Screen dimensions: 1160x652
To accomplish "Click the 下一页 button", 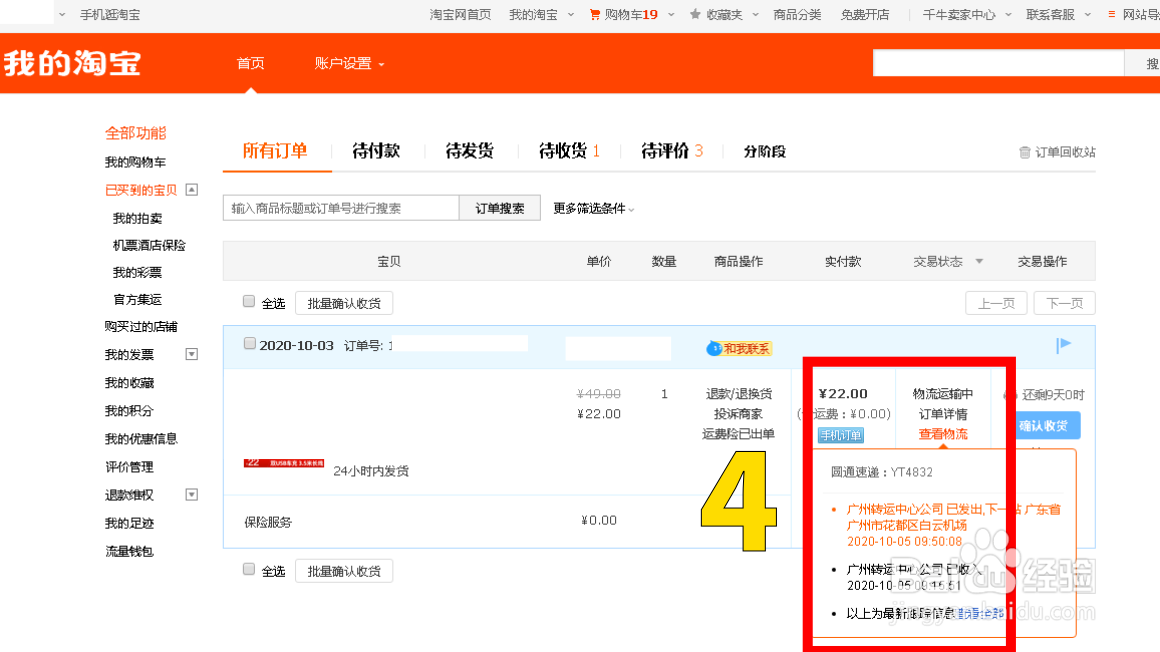I will point(1065,303).
